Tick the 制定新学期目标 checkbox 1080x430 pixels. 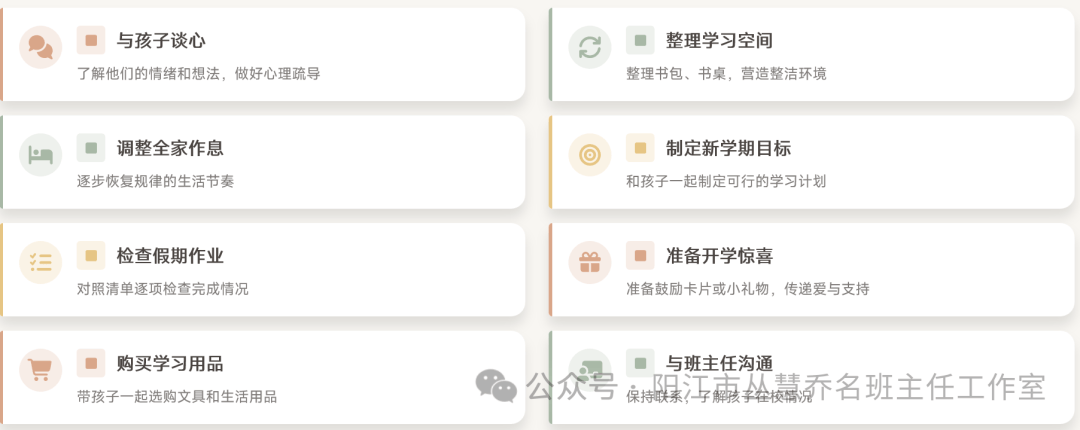coord(640,148)
